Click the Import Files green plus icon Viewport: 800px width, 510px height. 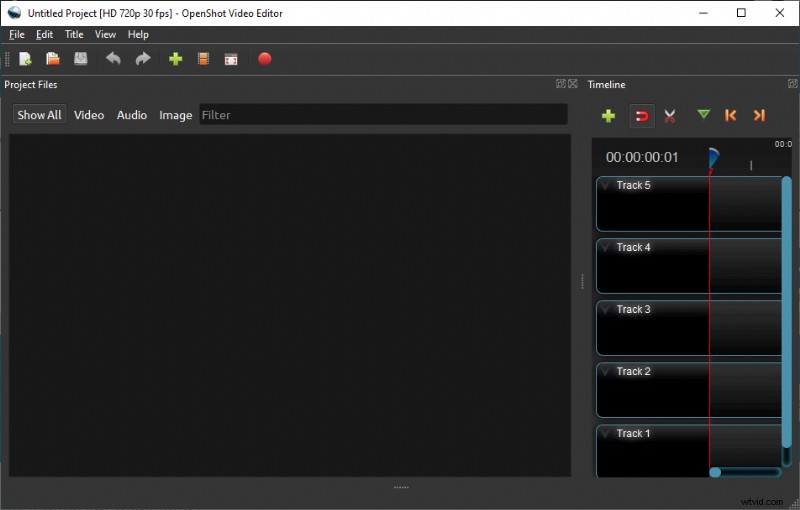pyautogui.click(x=176, y=59)
